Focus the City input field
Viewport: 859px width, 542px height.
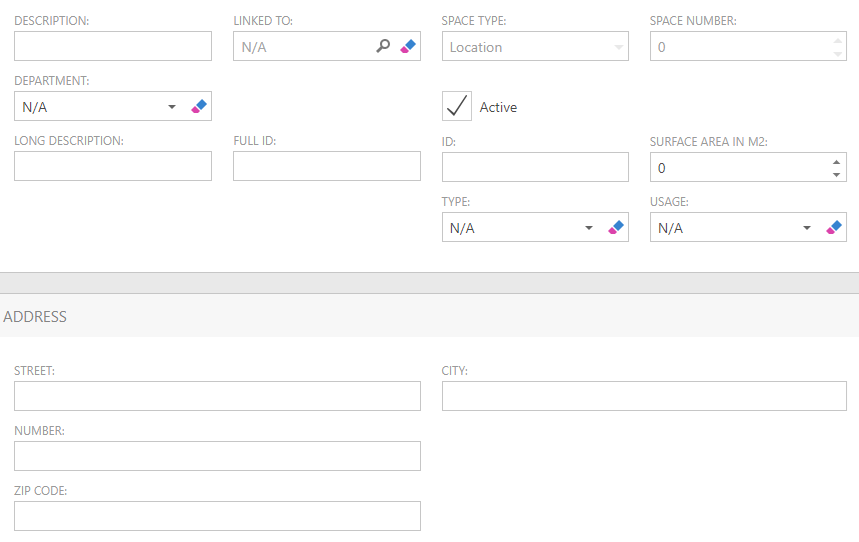click(644, 396)
